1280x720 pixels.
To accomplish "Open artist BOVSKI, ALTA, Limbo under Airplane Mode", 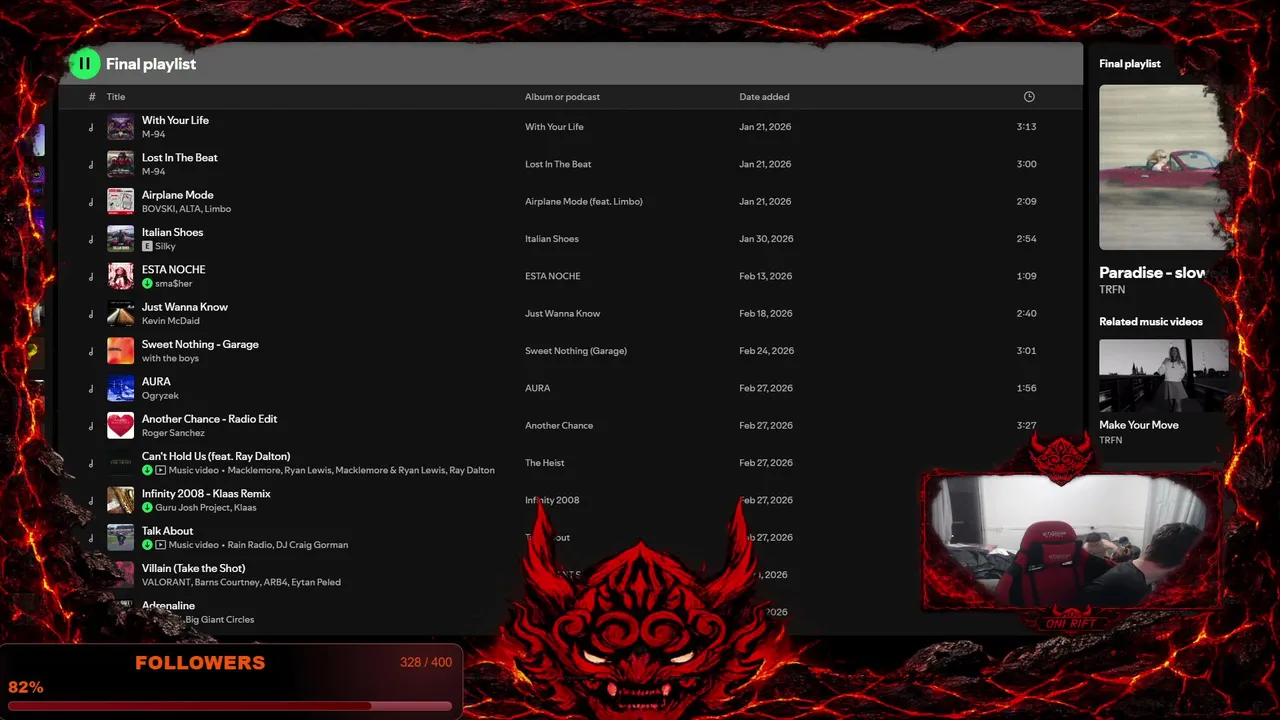I will [186, 209].
